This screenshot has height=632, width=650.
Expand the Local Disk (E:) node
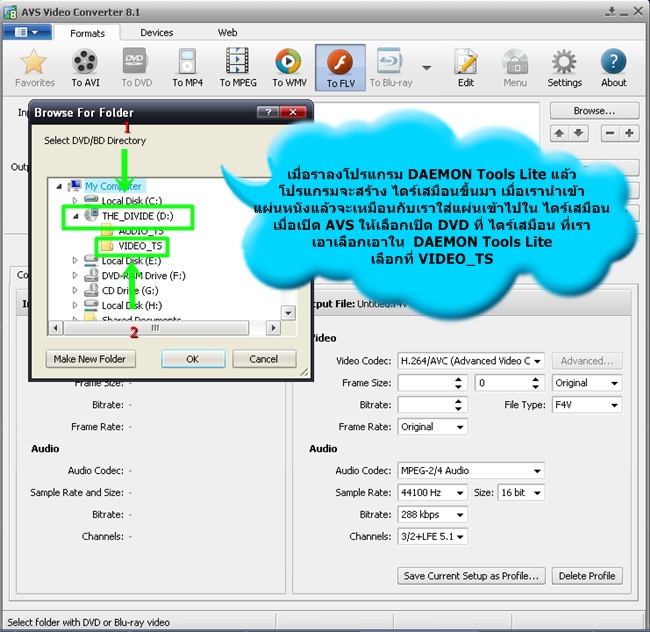(x=75, y=261)
